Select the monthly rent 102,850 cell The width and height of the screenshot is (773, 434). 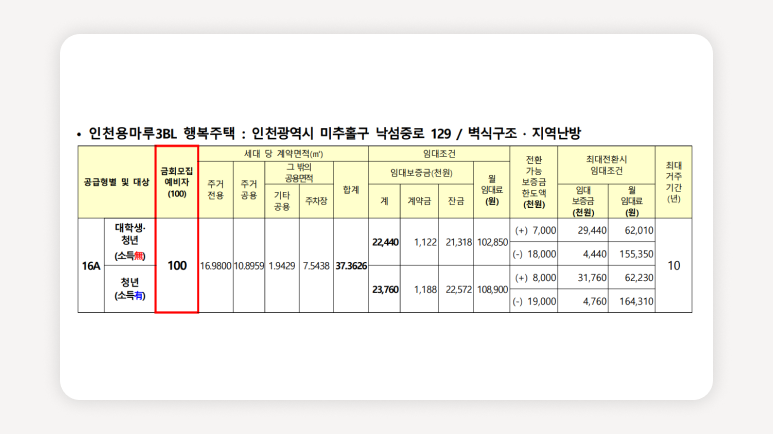[491, 242]
